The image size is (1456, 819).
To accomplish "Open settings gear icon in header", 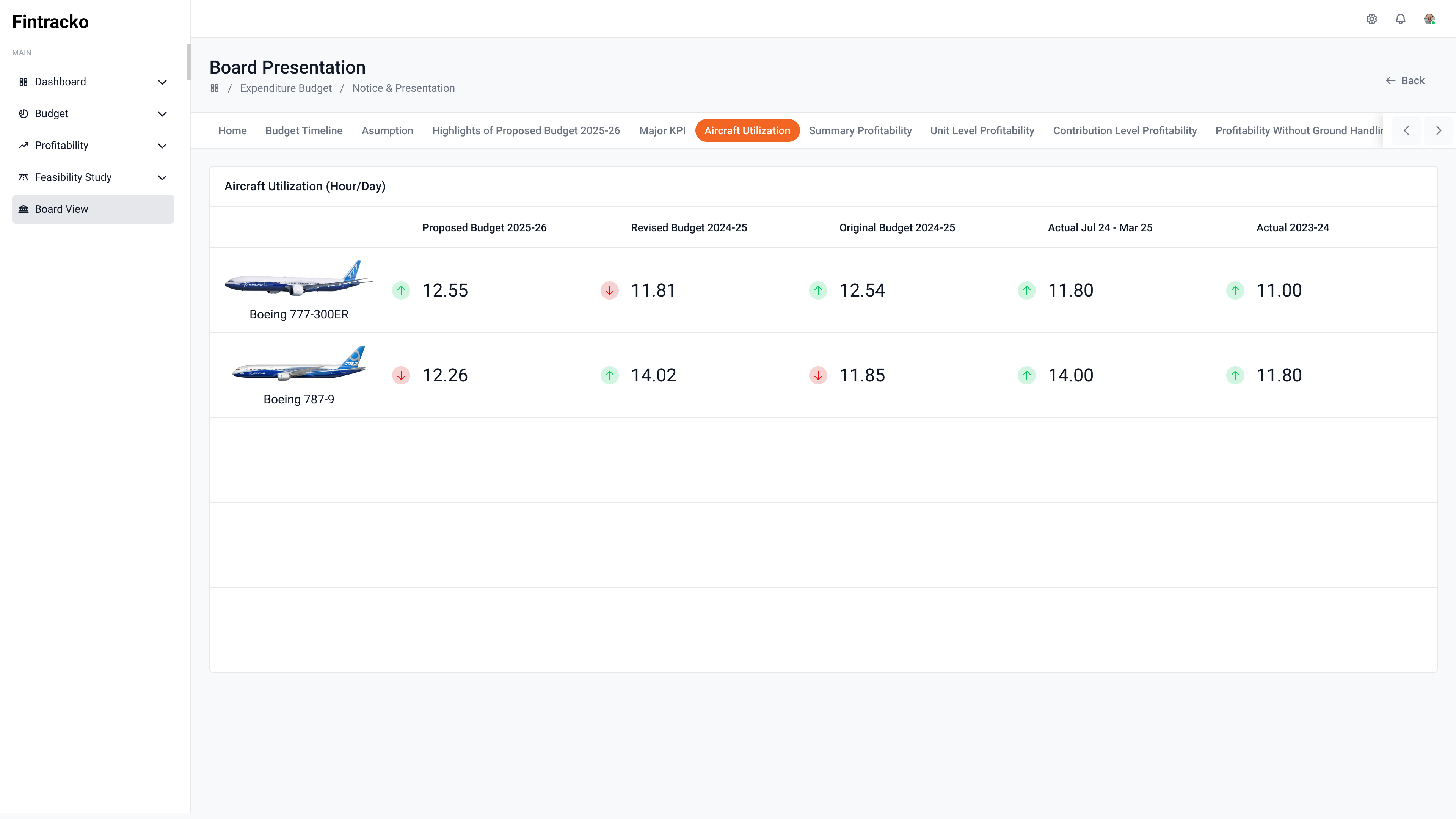I will (x=1371, y=19).
